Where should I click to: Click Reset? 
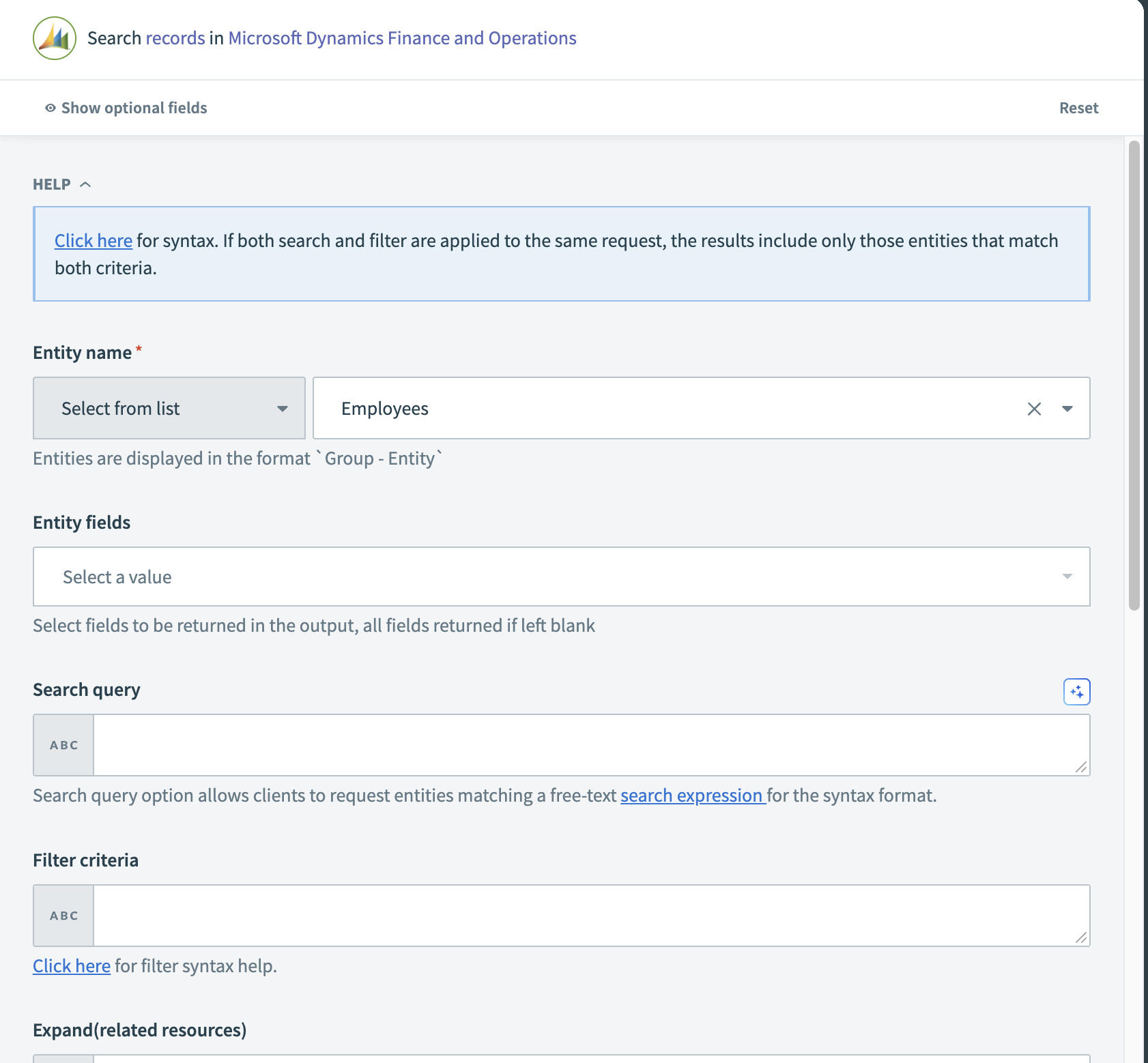[1078, 107]
